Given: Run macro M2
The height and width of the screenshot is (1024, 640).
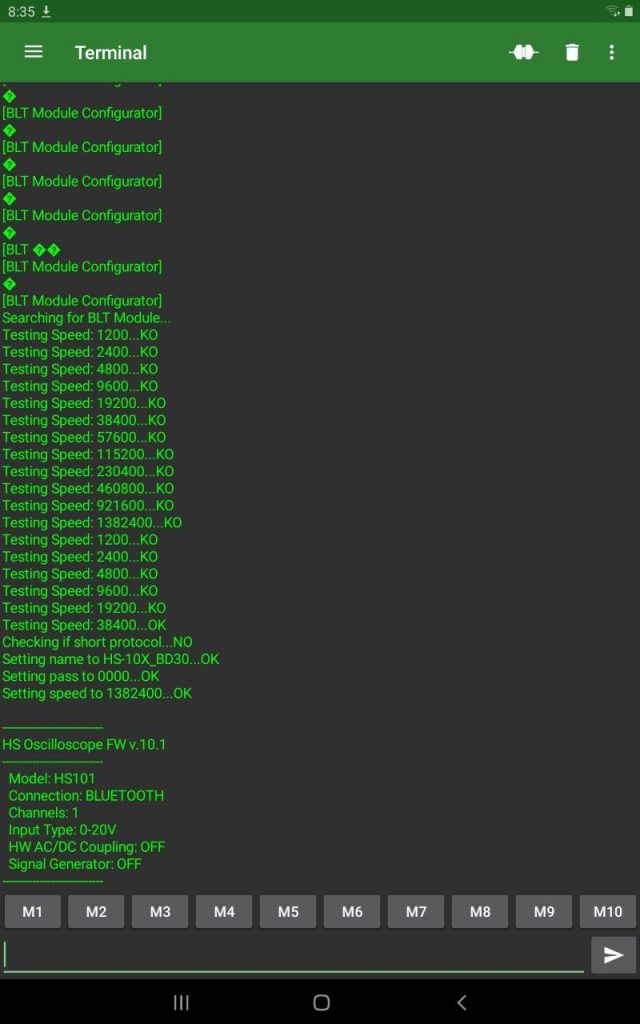Looking at the screenshot, I should click(x=96, y=912).
